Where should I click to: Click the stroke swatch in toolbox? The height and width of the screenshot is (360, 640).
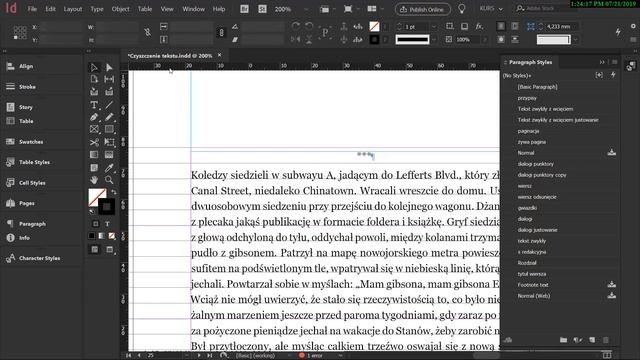(x=107, y=207)
